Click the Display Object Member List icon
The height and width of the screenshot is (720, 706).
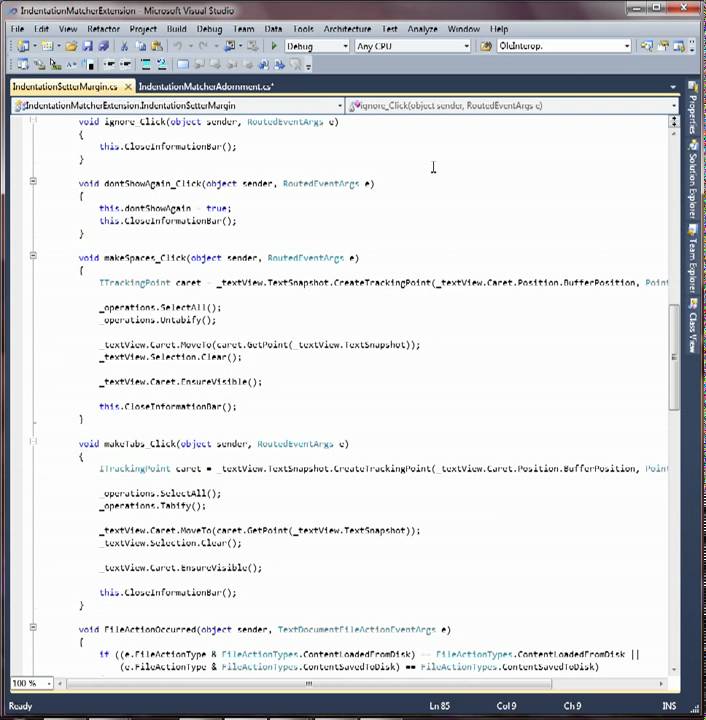[x=23, y=65]
